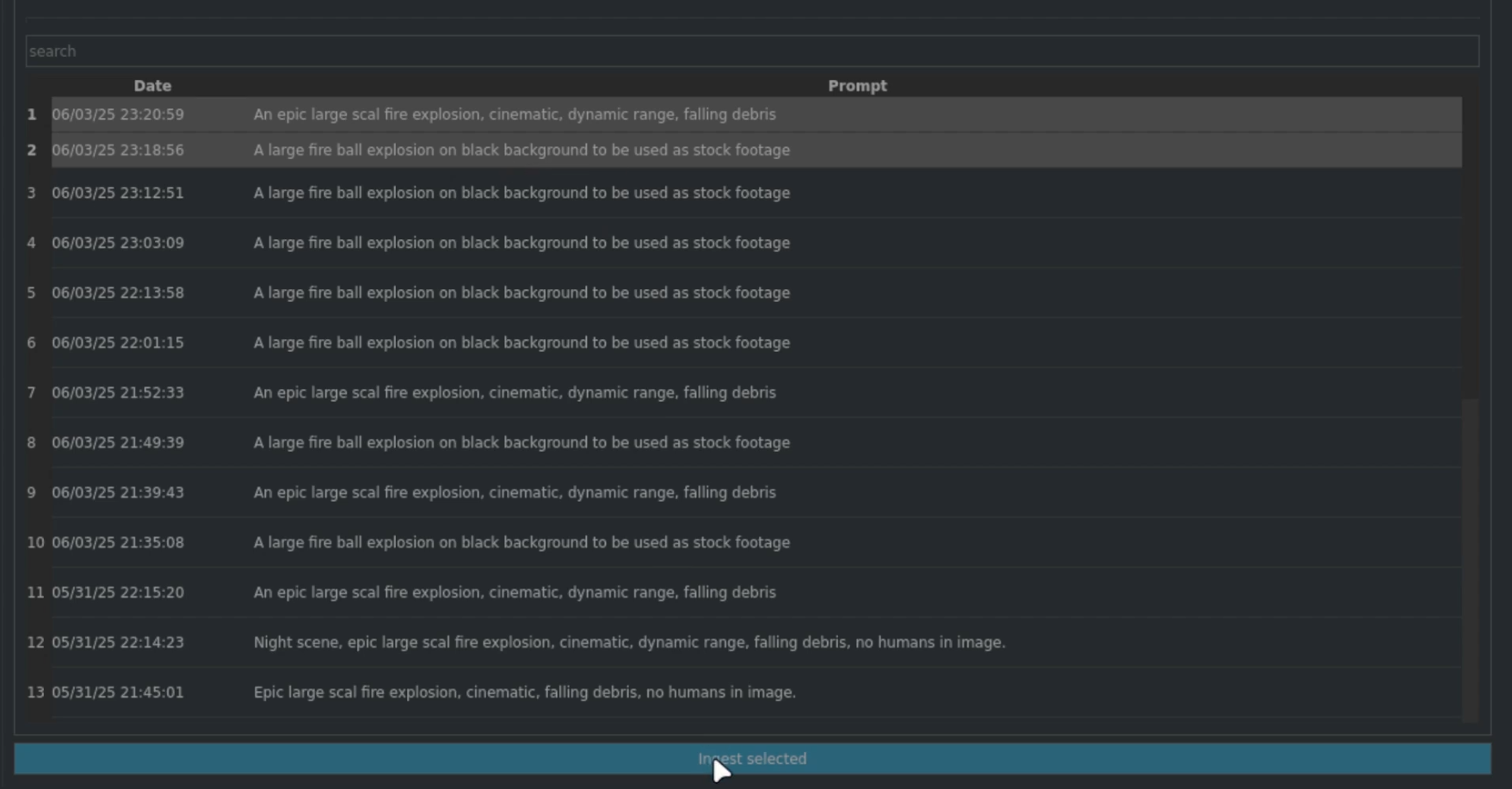Image resolution: width=1512 pixels, height=789 pixels.
Task: Click the falling debris prompt in row 9
Action: 516,492
